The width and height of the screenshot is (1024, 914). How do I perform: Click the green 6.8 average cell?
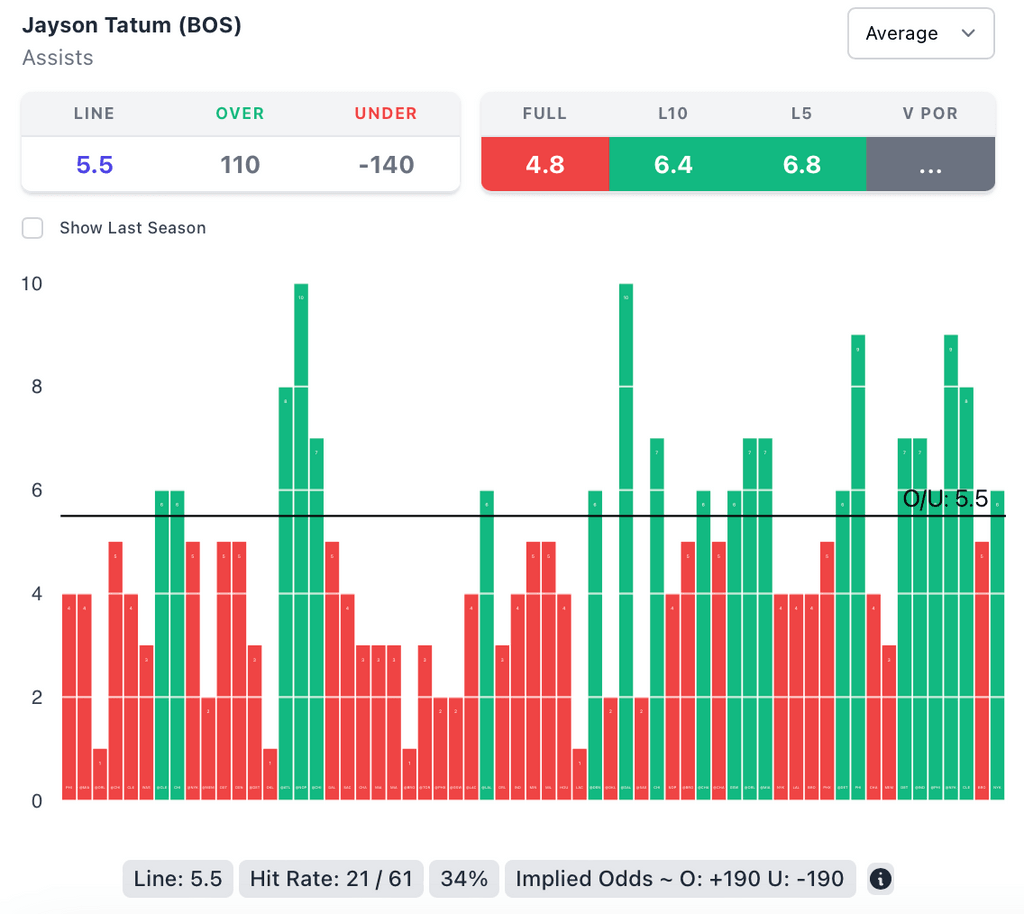pos(801,164)
